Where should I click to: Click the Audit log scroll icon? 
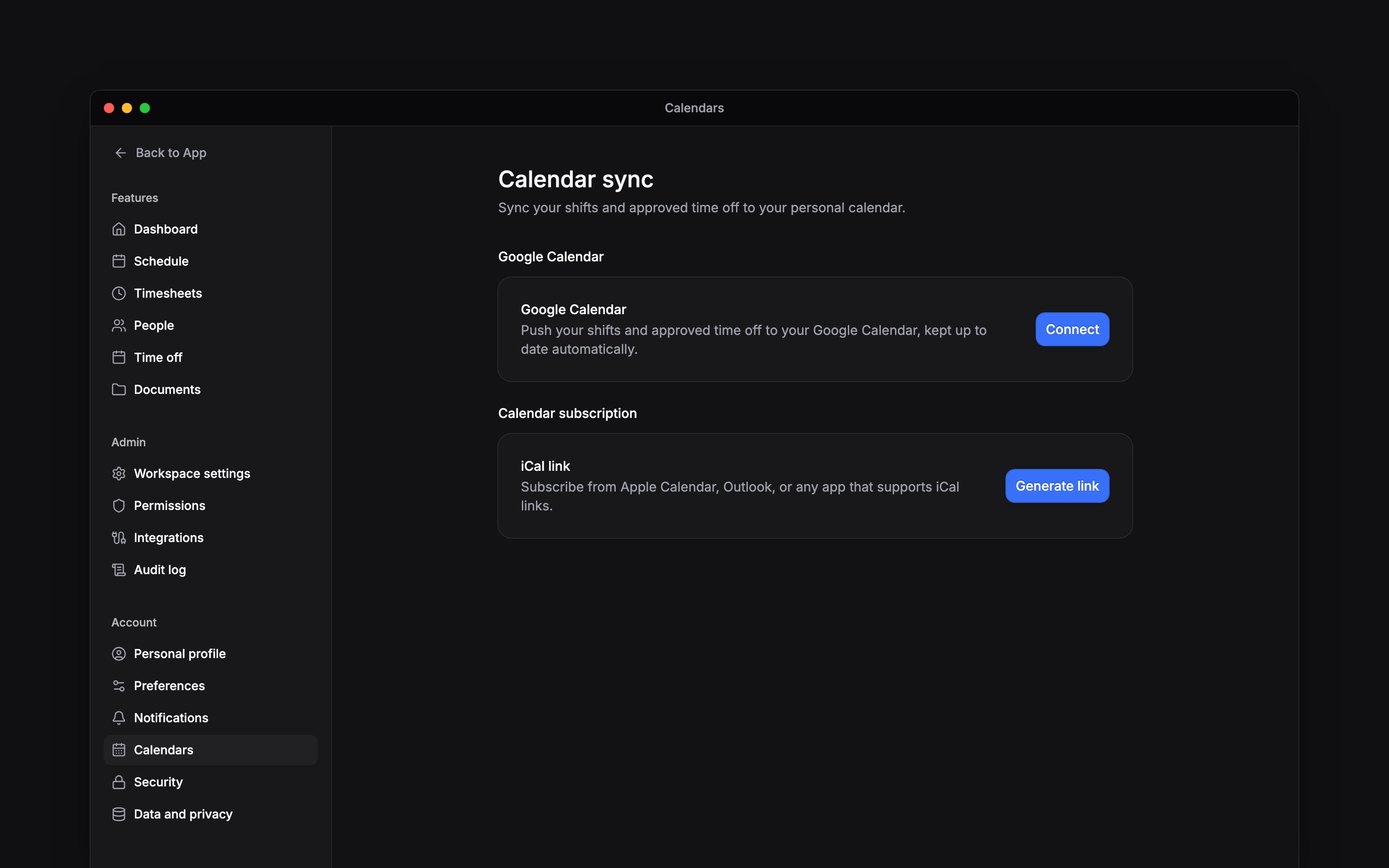point(119,570)
